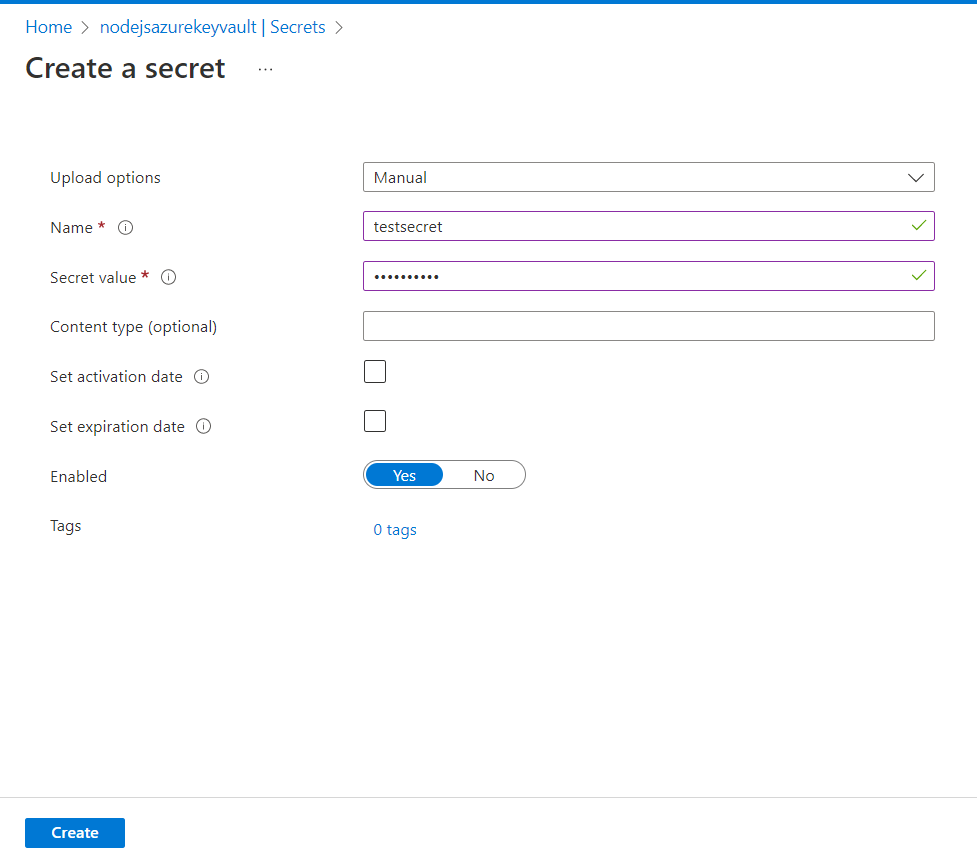The width and height of the screenshot is (977, 867).
Task: Click the Set expiration date info icon
Action: (x=204, y=427)
